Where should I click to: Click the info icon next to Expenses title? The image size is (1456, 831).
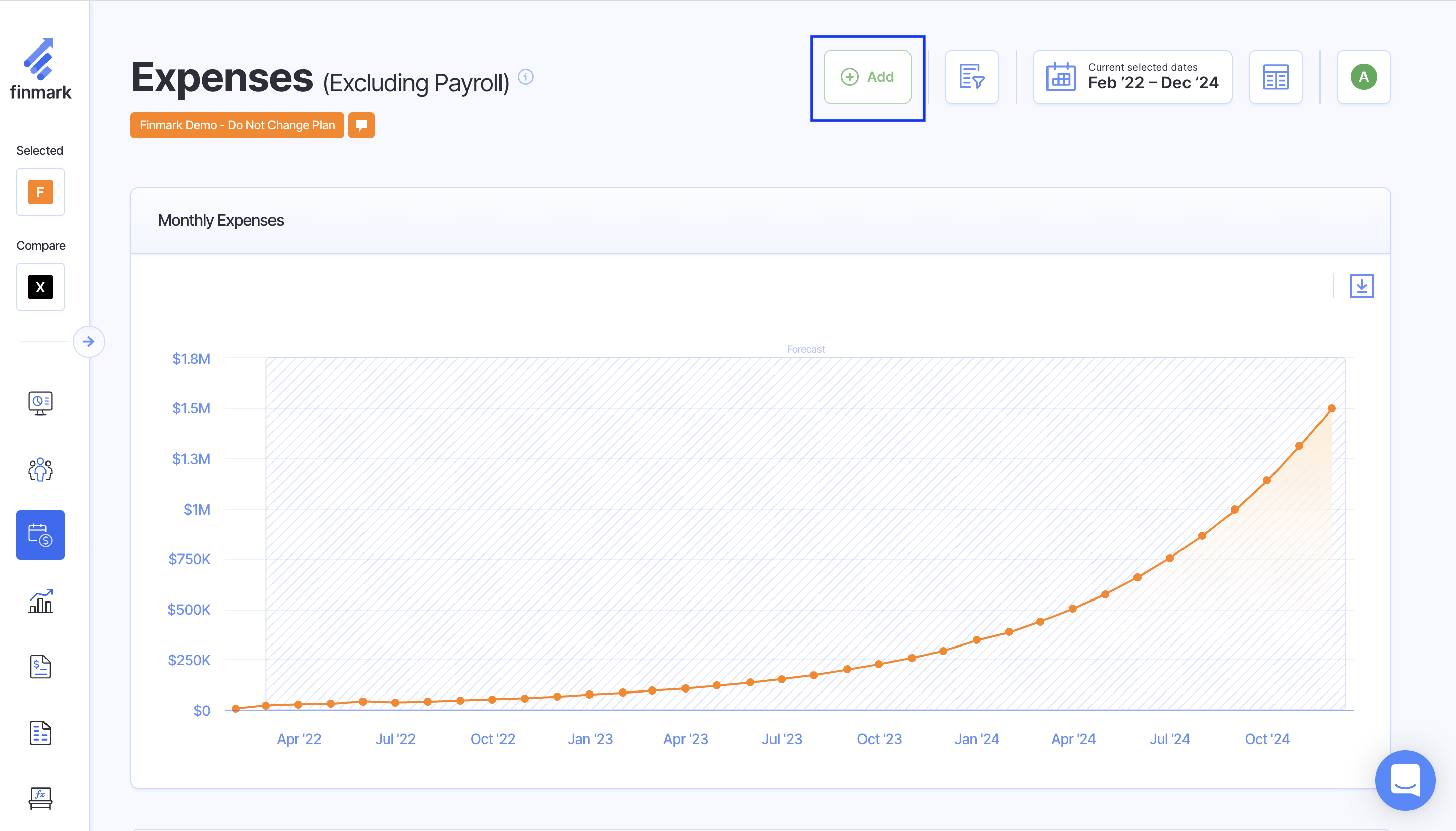click(526, 76)
